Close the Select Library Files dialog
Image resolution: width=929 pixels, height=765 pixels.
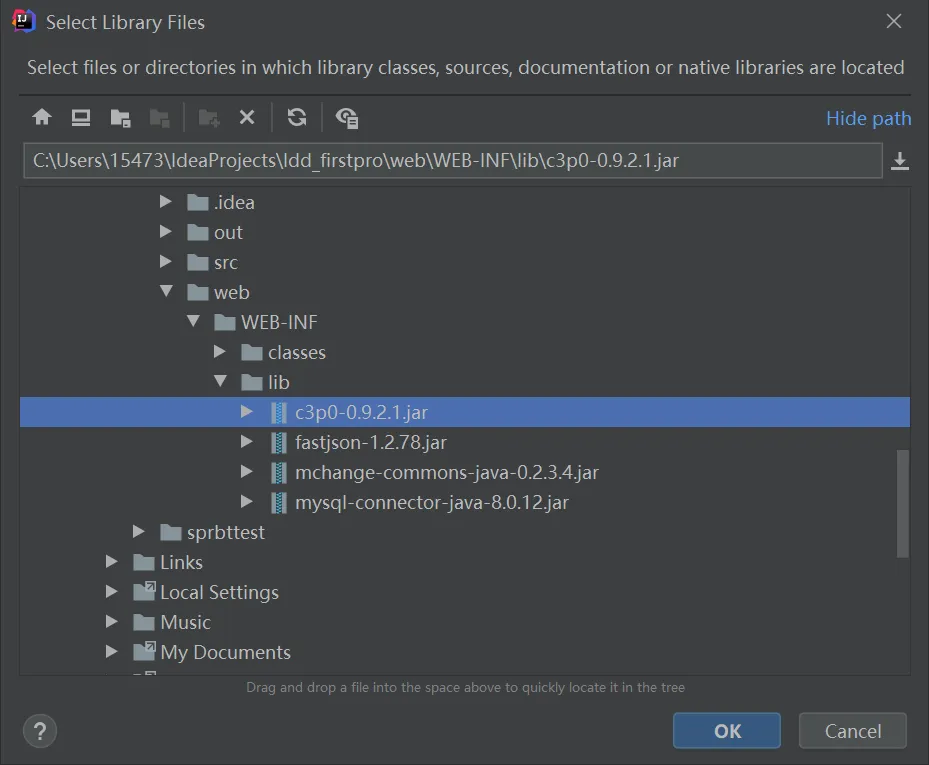[x=893, y=21]
